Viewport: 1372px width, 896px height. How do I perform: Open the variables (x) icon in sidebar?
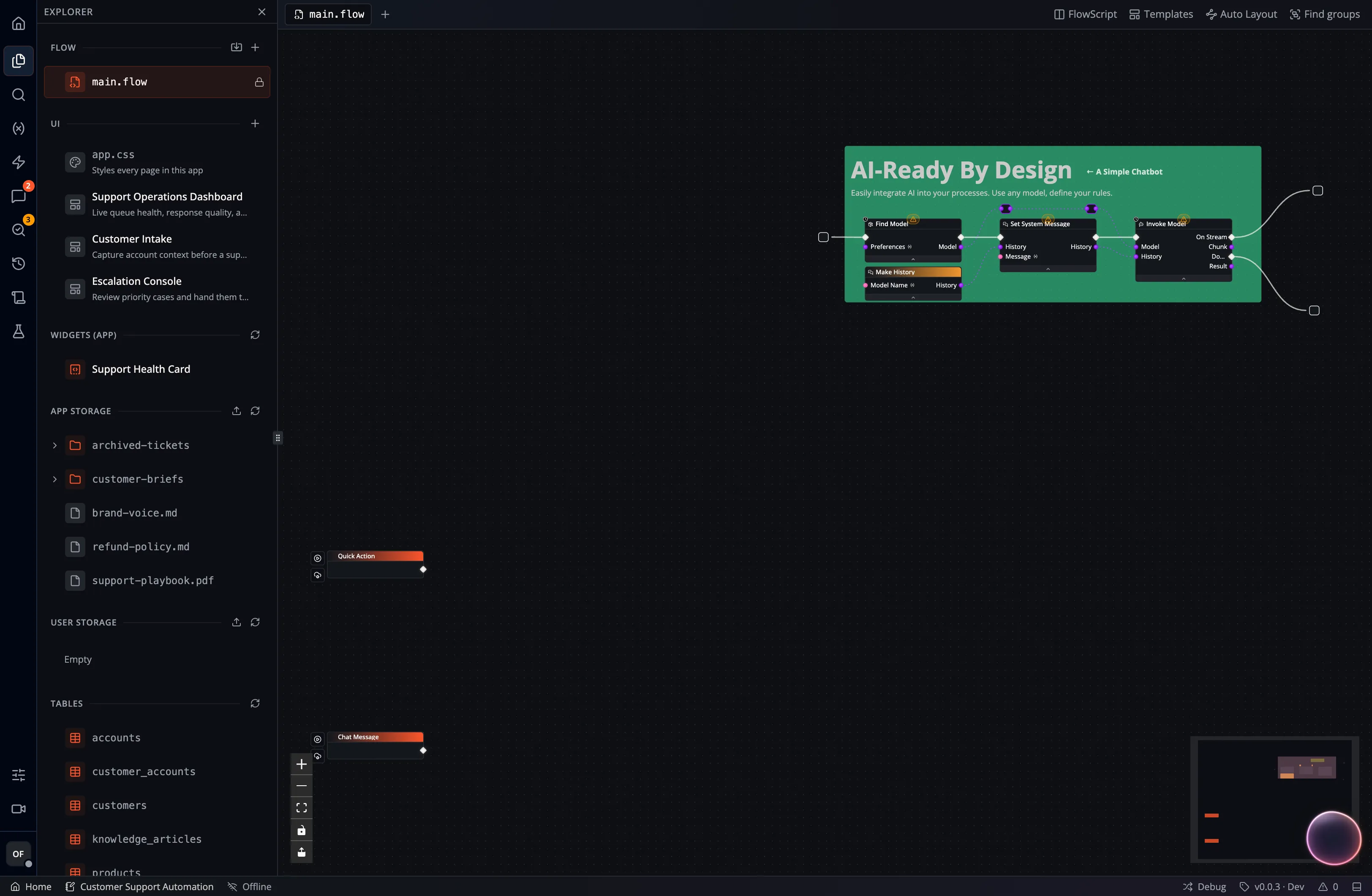[x=19, y=128]
